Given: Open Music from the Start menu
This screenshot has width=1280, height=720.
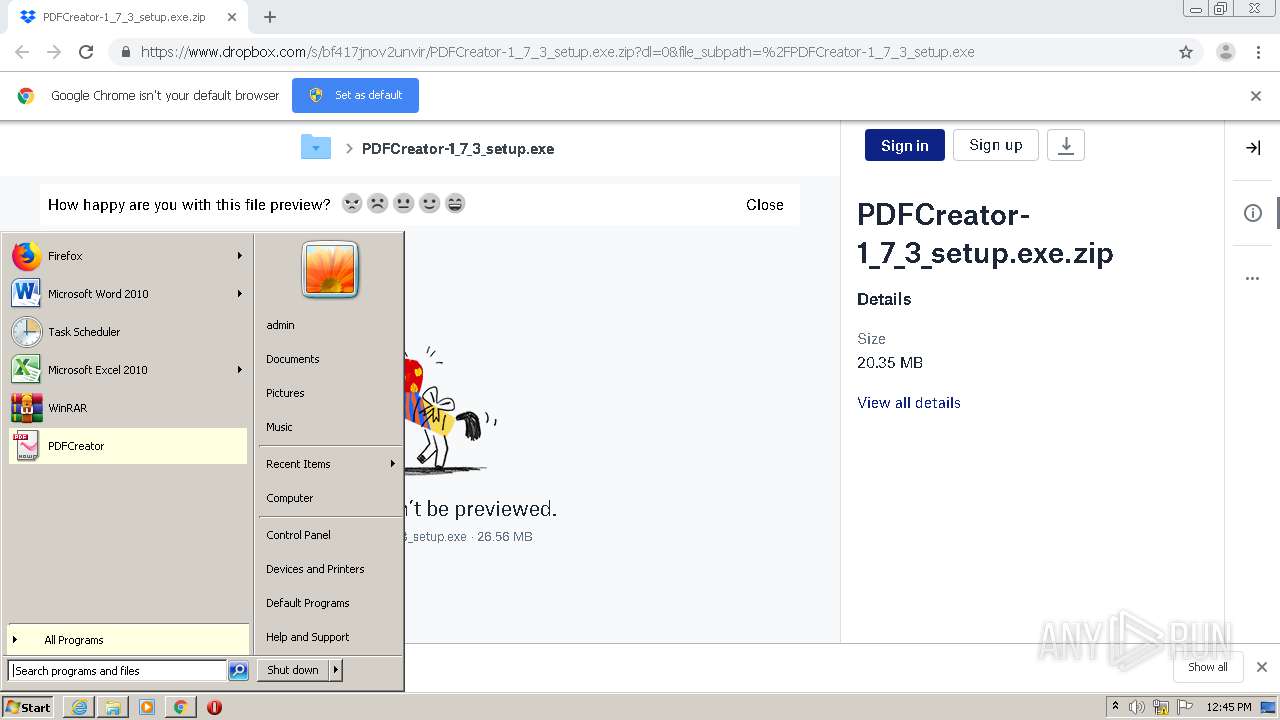Looking at the screenshot, I should click(x=279, y=427).
